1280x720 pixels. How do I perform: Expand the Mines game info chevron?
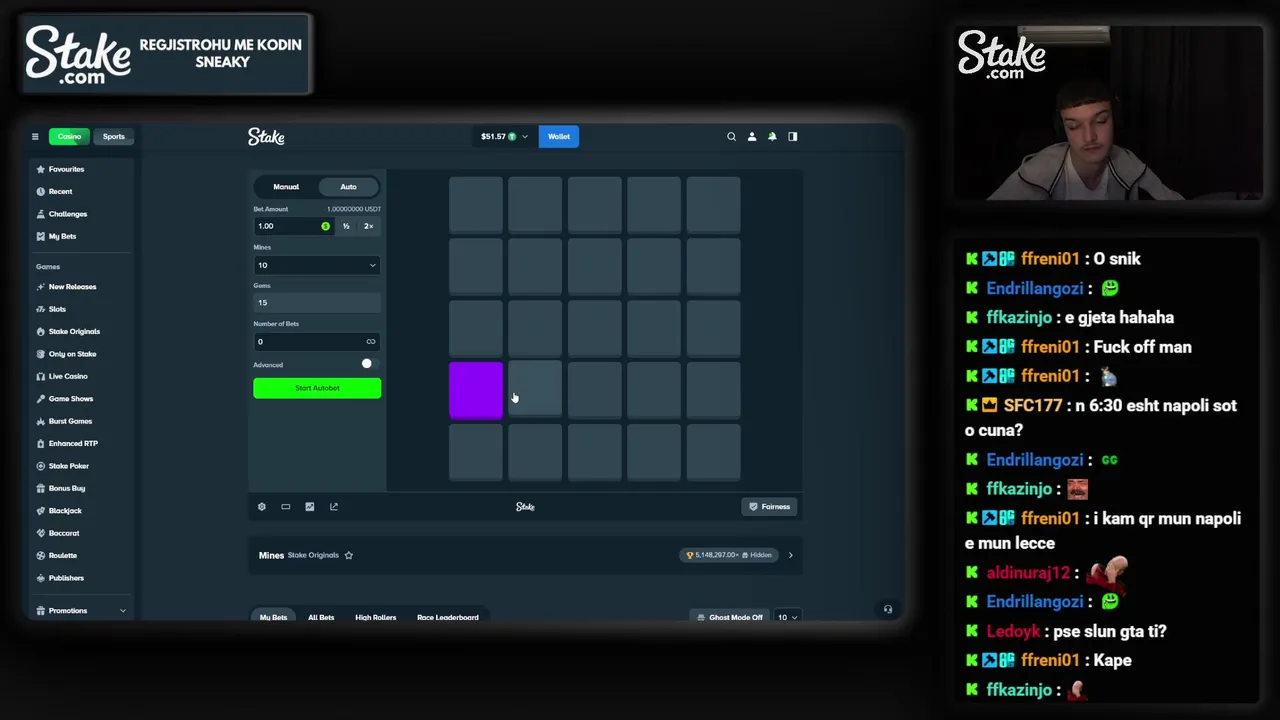[790, 555]
